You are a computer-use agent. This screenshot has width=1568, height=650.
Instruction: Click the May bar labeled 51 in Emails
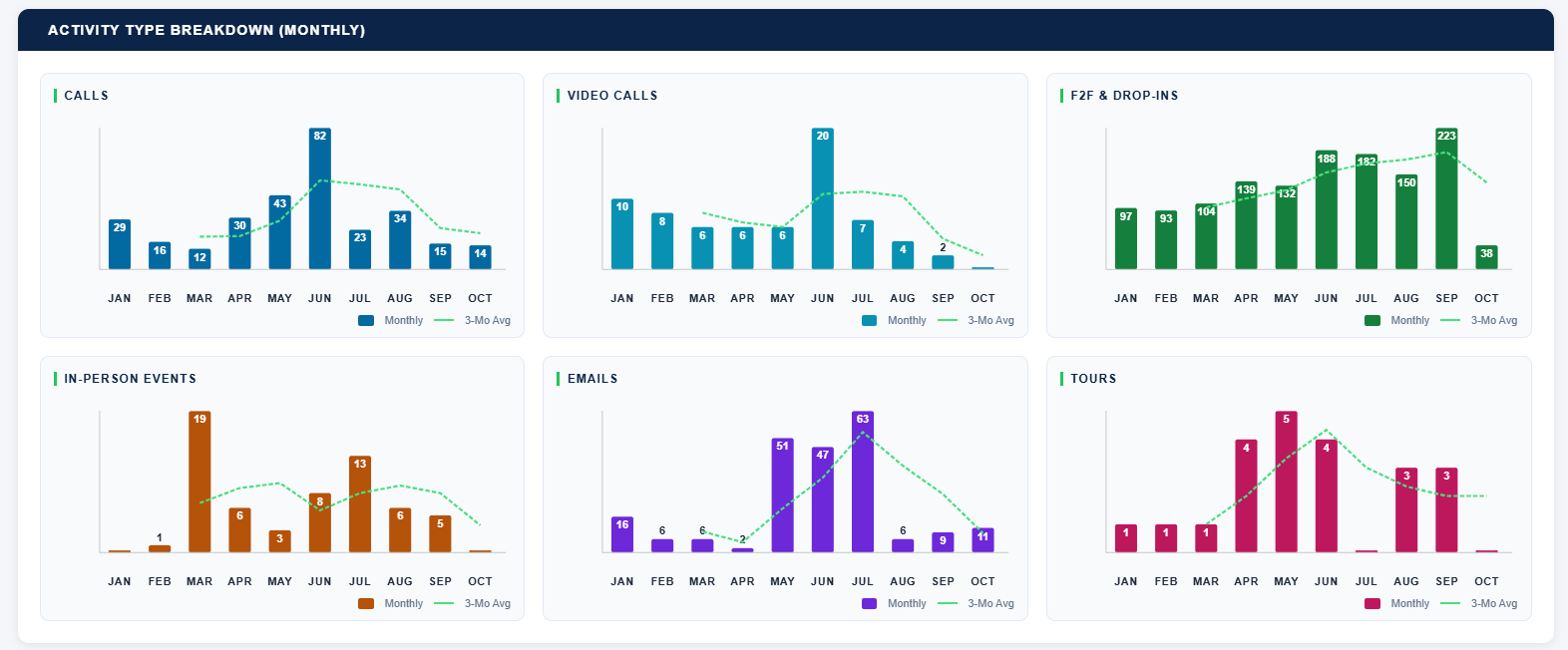[x=783, y=495]
